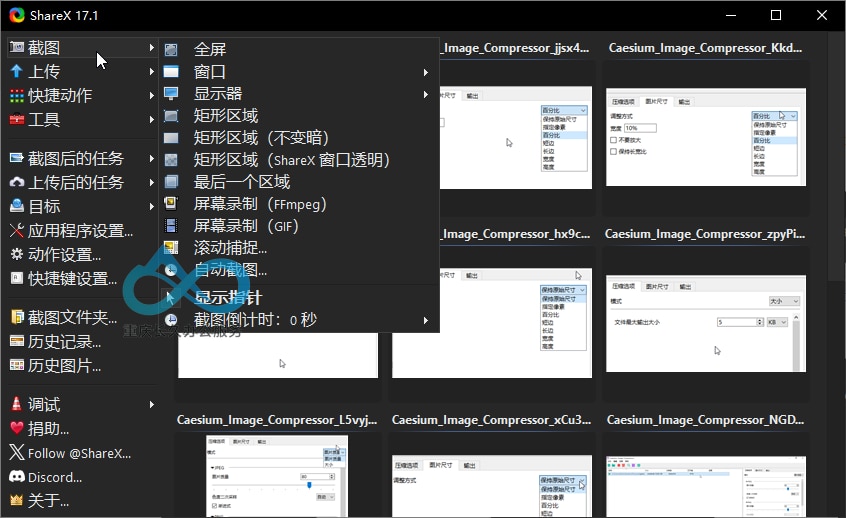Click the 截图后的任务 icon

click(17, 158)
